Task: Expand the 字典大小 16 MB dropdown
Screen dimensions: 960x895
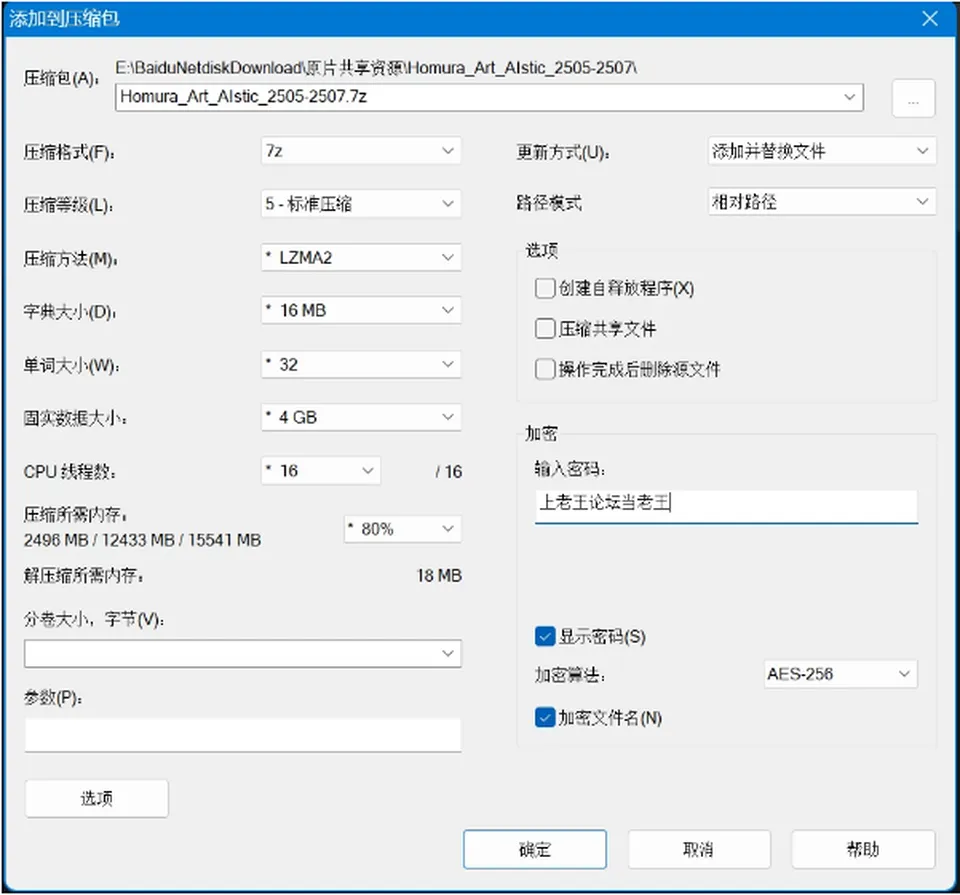Action: pos(361,310)
